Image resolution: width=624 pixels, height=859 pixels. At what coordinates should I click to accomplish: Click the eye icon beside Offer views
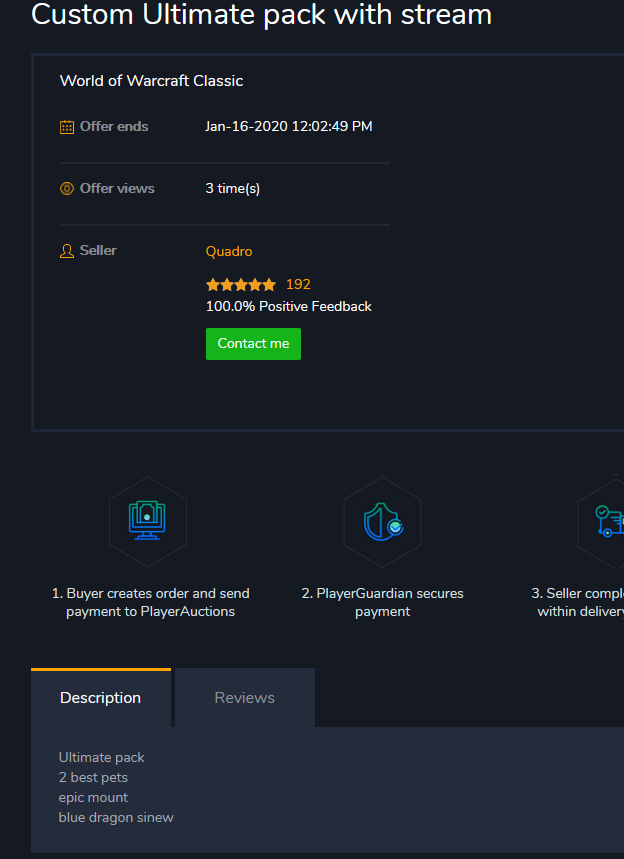[67, 189]
